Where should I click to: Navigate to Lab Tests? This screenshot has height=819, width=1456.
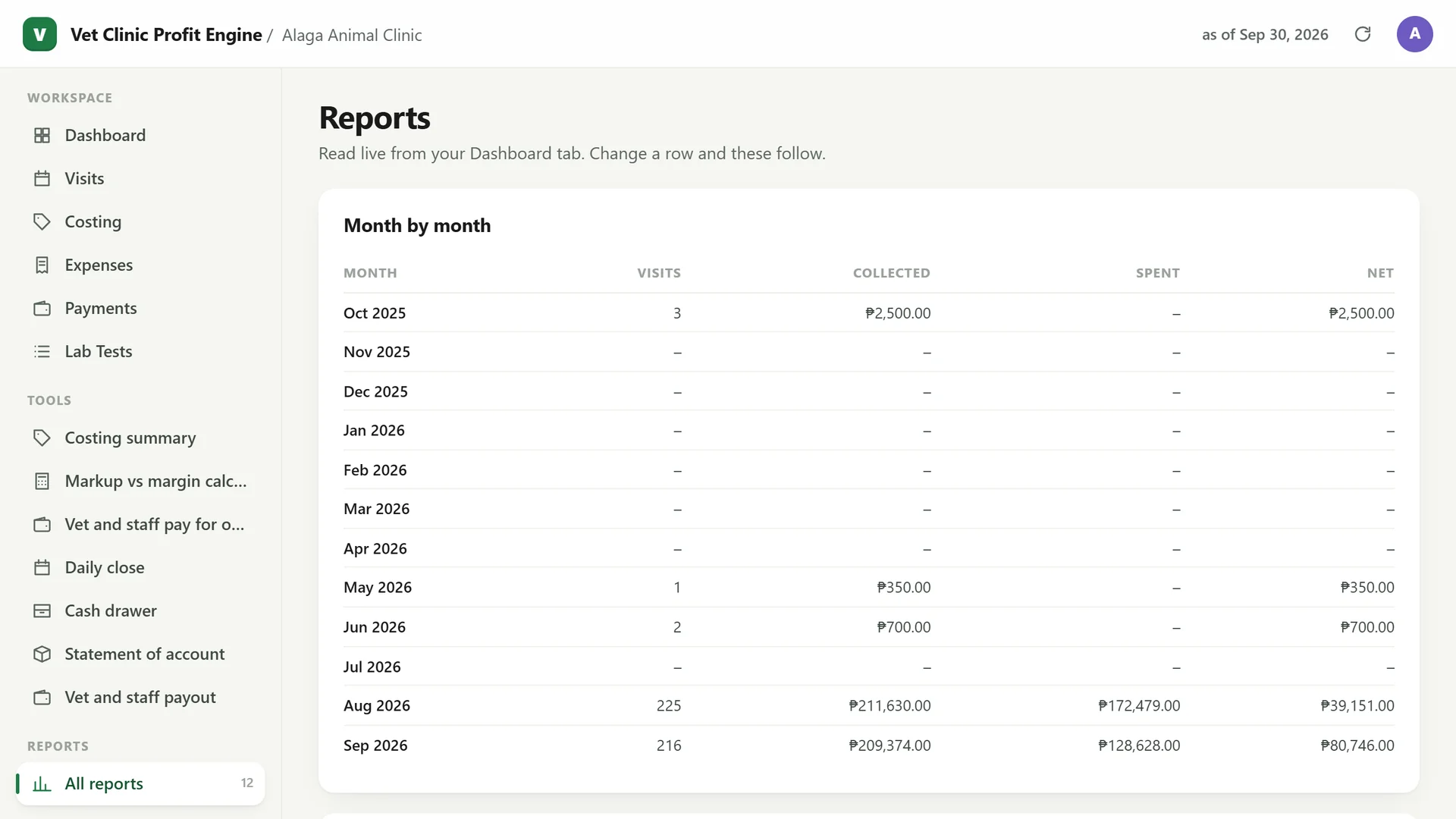[140, 351]
